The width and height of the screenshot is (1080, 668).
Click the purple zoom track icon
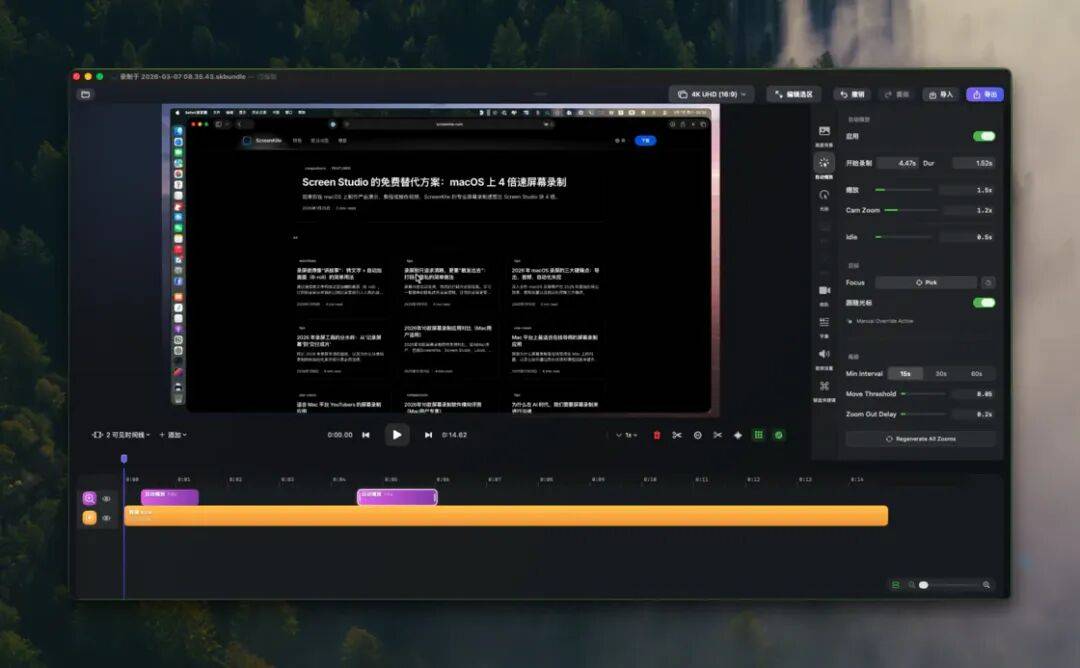pyautogui.click(x=89, y=498)
